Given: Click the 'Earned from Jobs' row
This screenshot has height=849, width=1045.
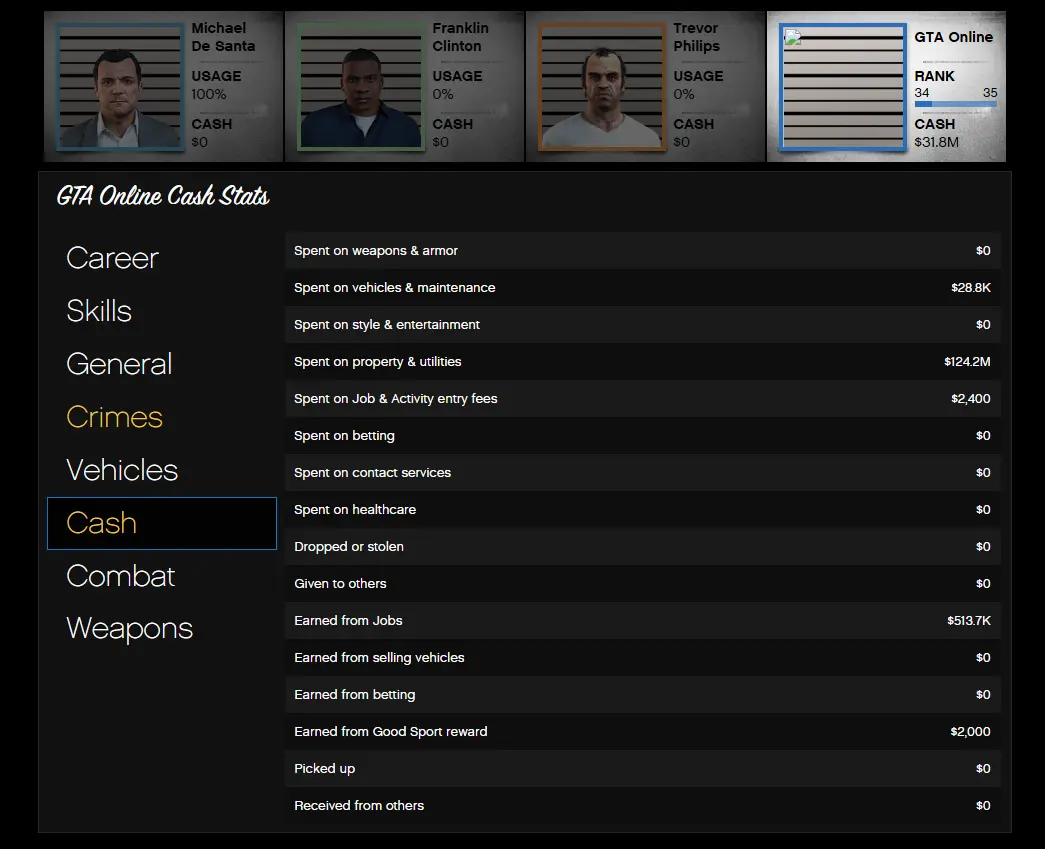Looking at the screenshot, I should (642, 620).
